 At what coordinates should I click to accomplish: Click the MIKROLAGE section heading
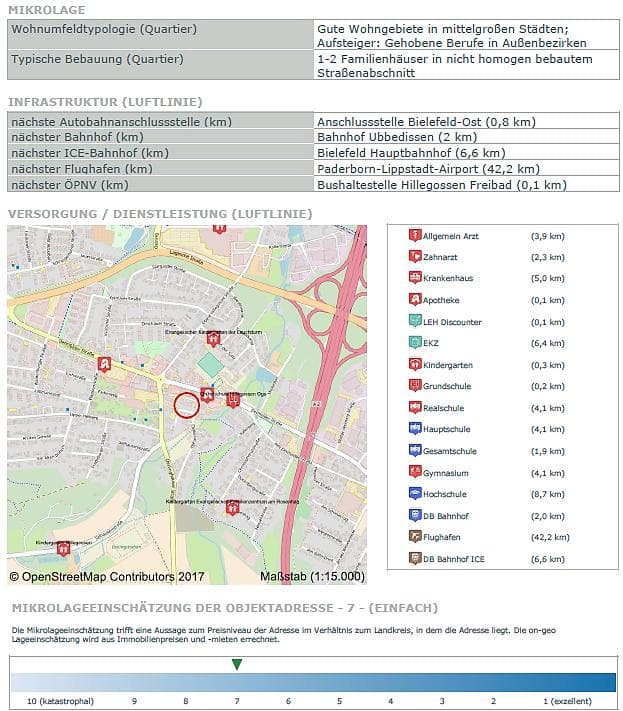[47, 10]
